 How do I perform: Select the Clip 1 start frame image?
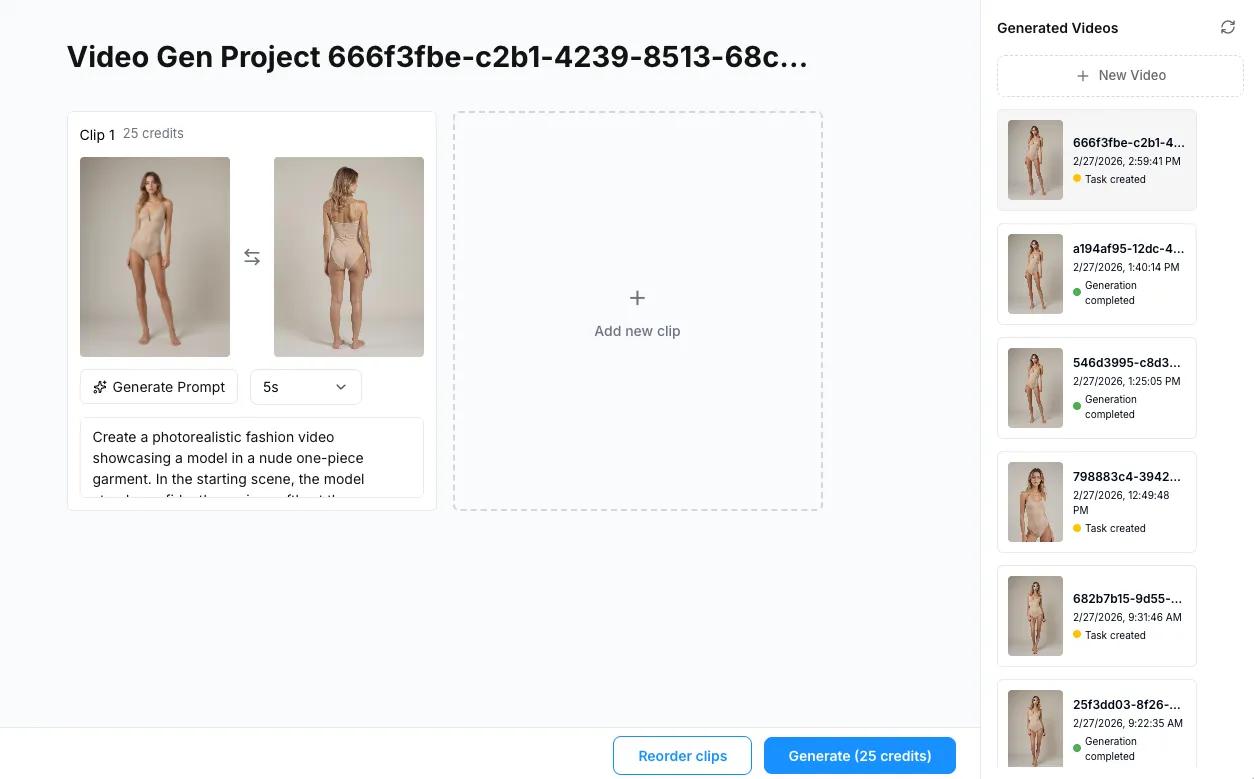coord(155,257)
